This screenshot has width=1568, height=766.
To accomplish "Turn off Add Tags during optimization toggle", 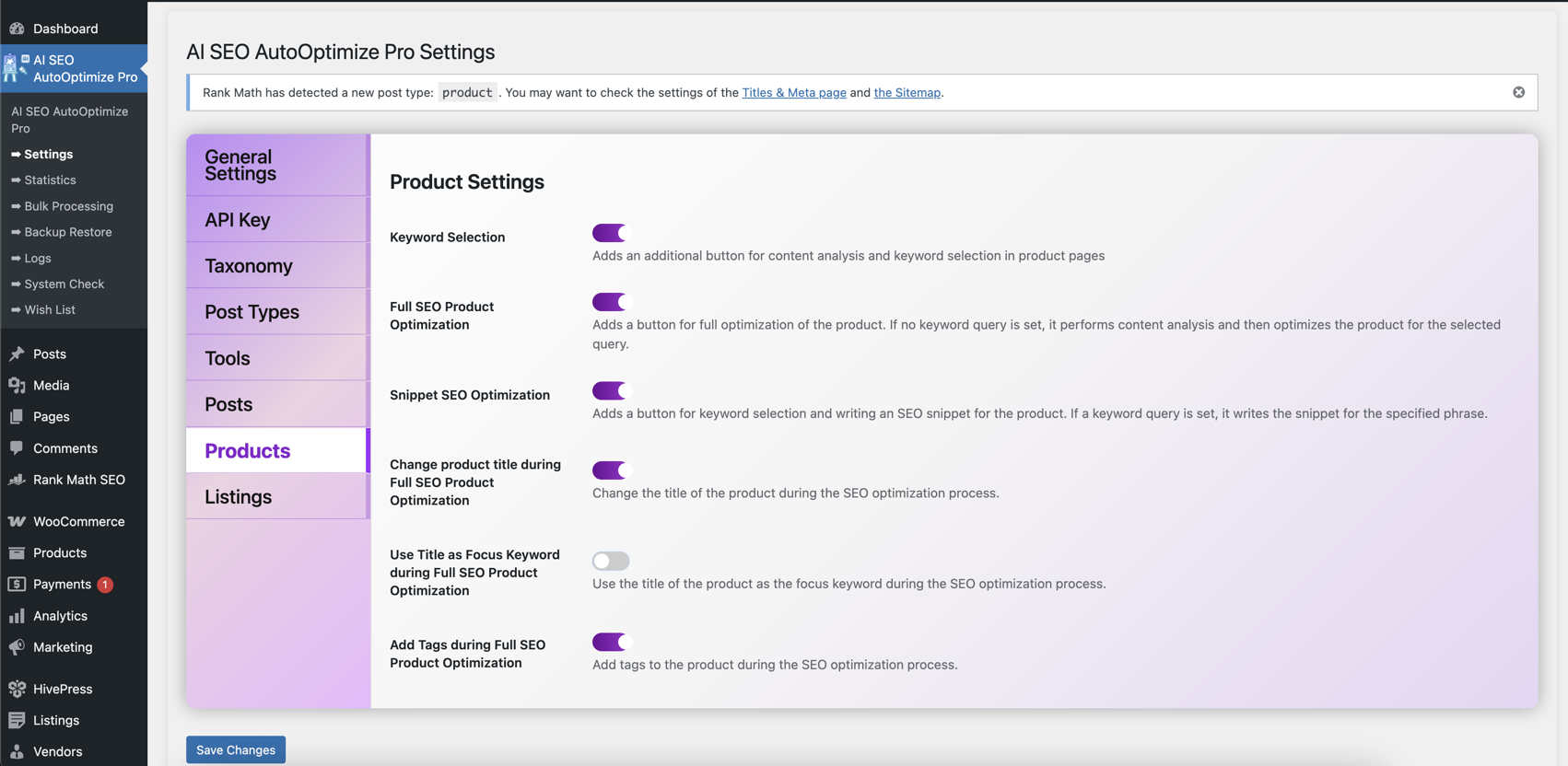I will 610,642.
